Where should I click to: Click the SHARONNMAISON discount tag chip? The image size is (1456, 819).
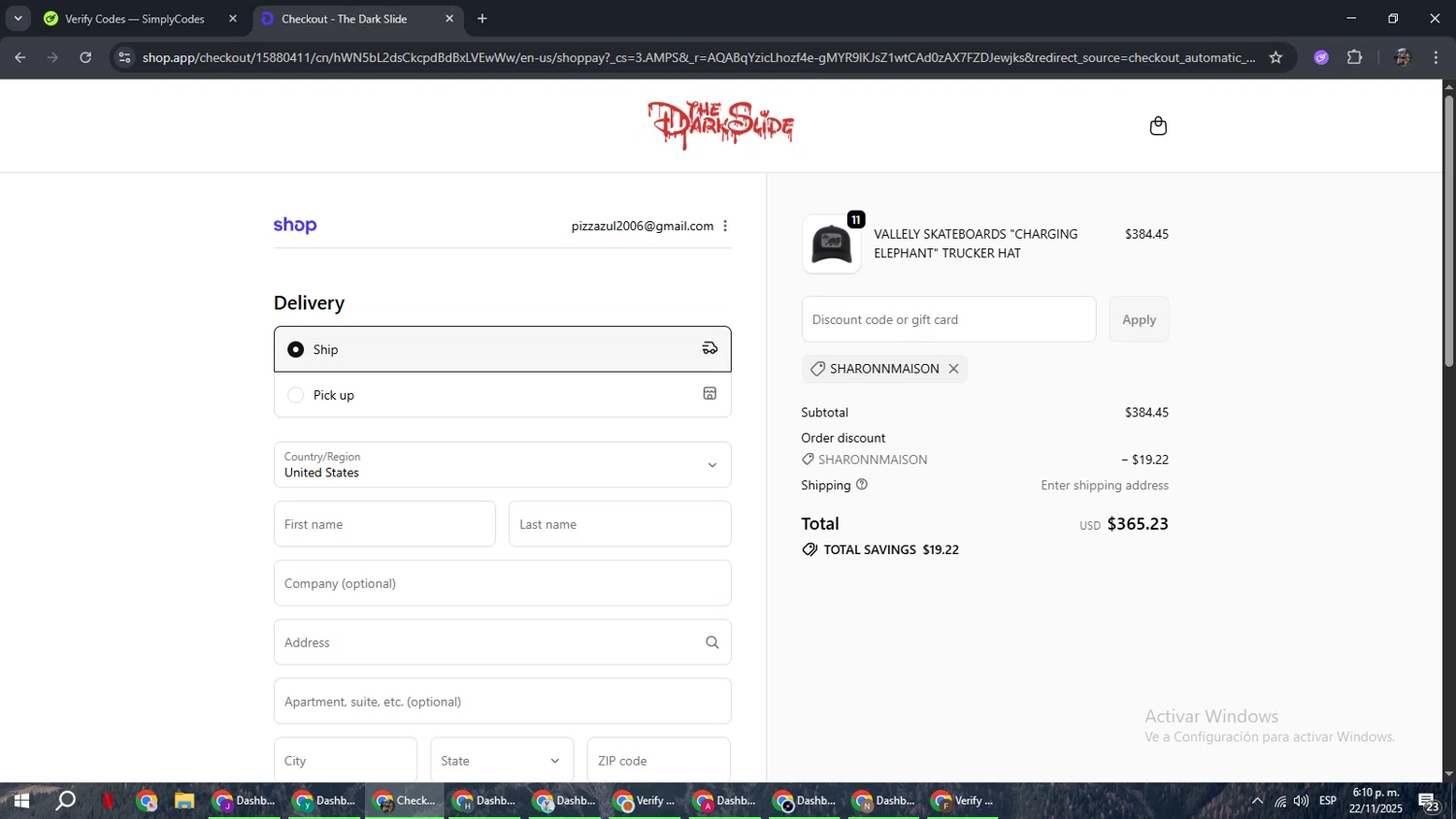point(884,369)
